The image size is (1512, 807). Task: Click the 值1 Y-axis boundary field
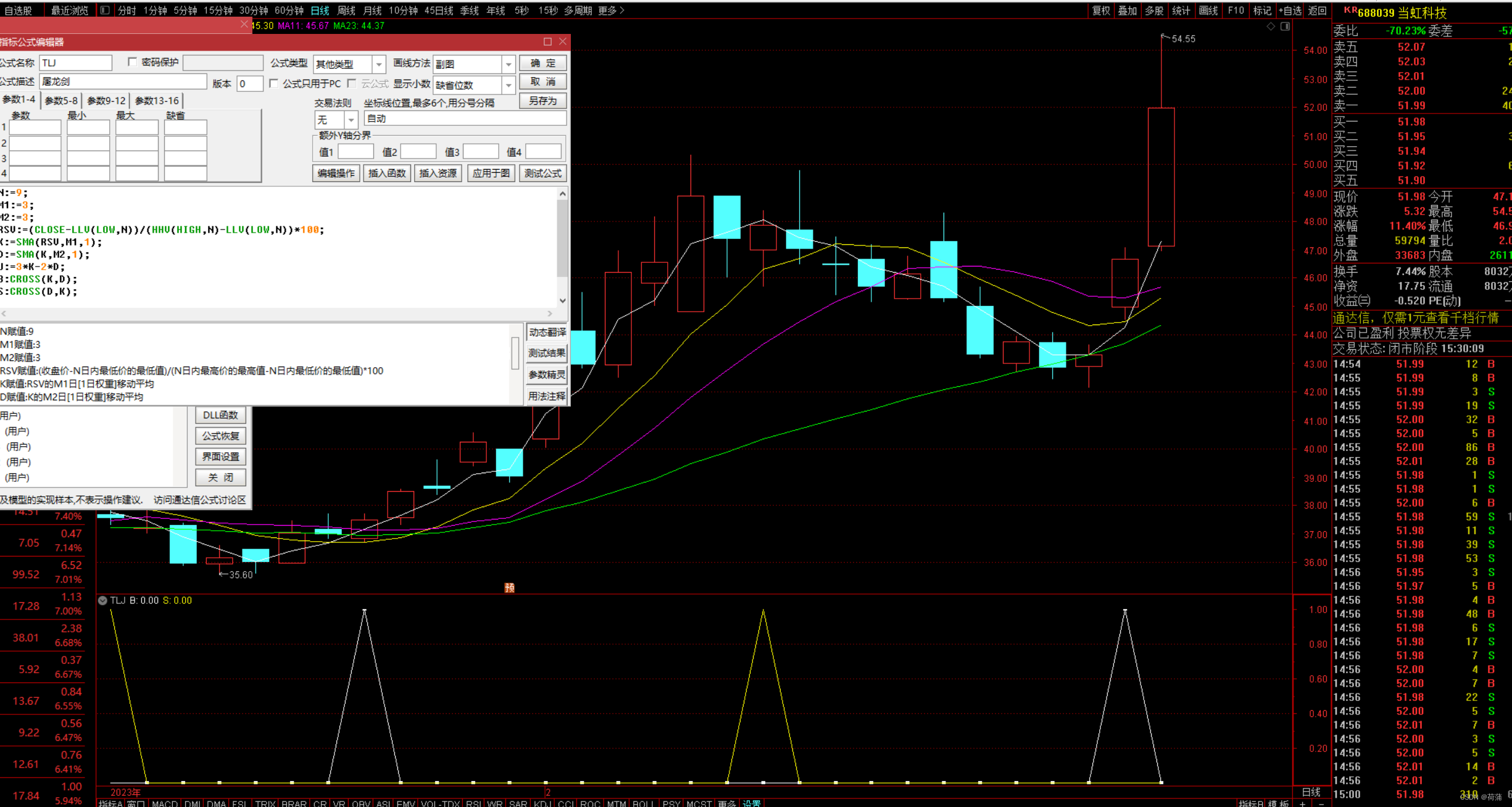pyautogui.click(x=355, y=151)
